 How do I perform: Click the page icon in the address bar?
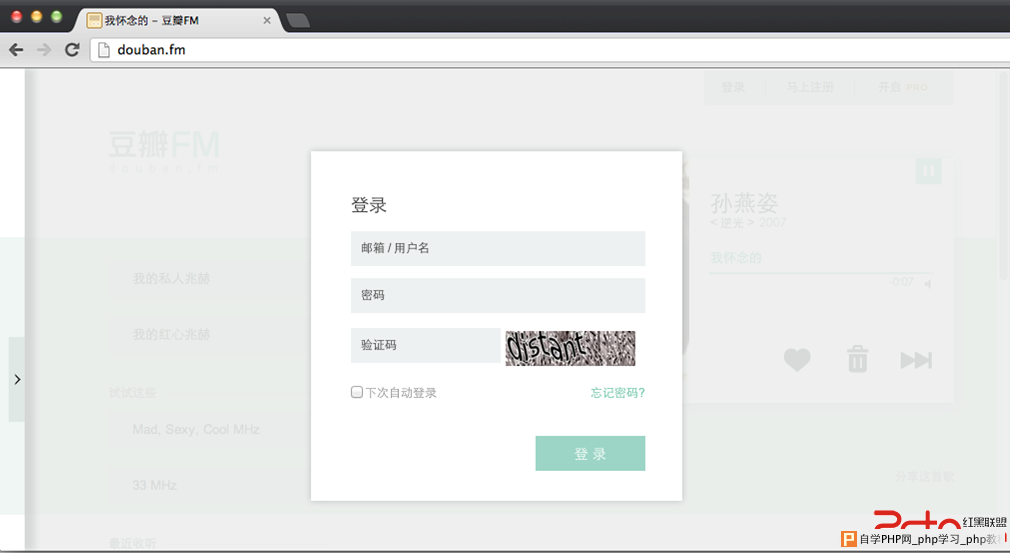click(104, 50)
